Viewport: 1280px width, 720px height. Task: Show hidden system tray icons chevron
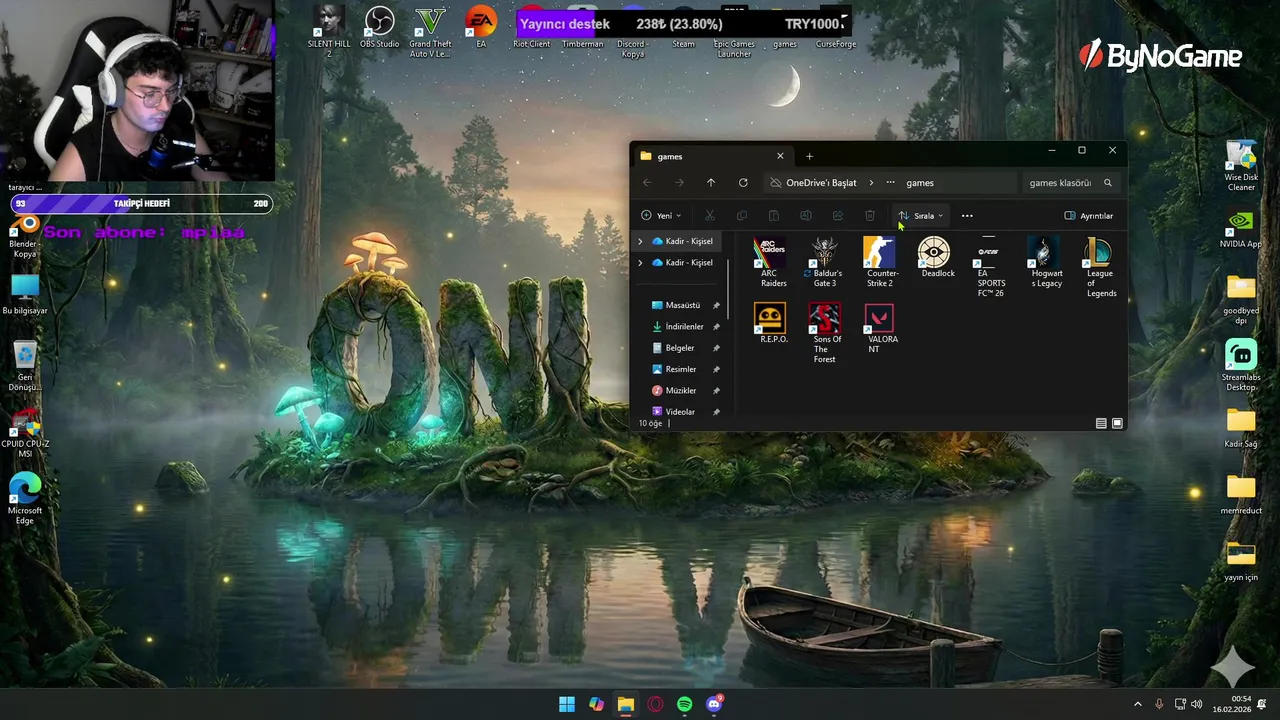tap(1137, 704)
